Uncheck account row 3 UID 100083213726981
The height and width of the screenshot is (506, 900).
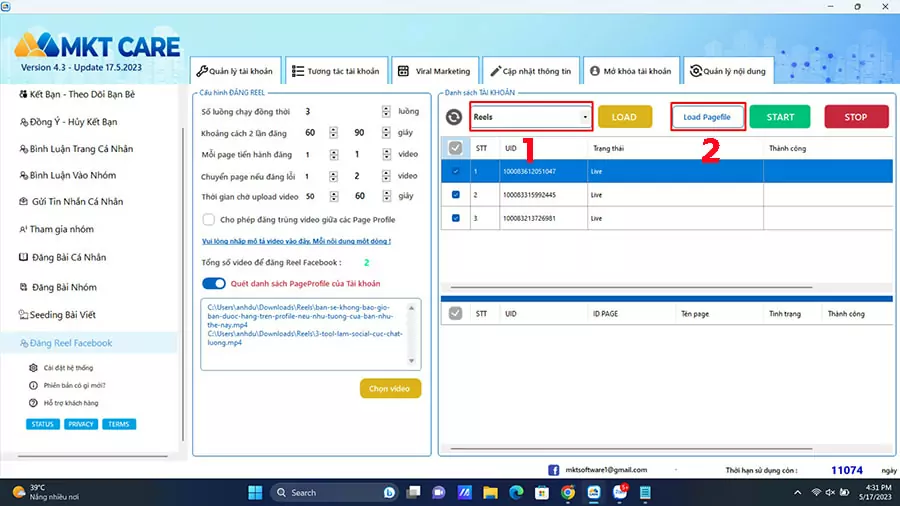(x=456, y=218)
